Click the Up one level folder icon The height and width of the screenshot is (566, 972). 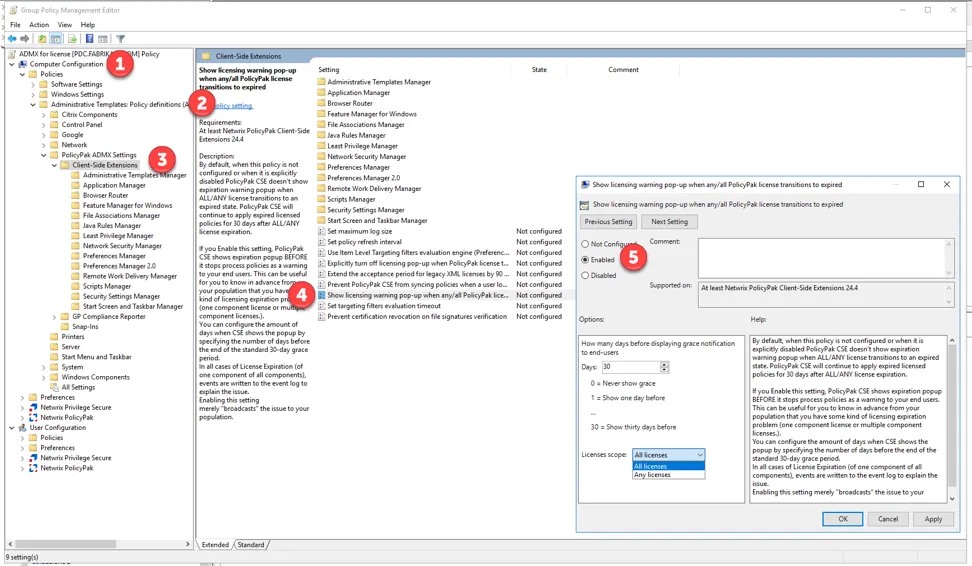(x=42, y=39)
